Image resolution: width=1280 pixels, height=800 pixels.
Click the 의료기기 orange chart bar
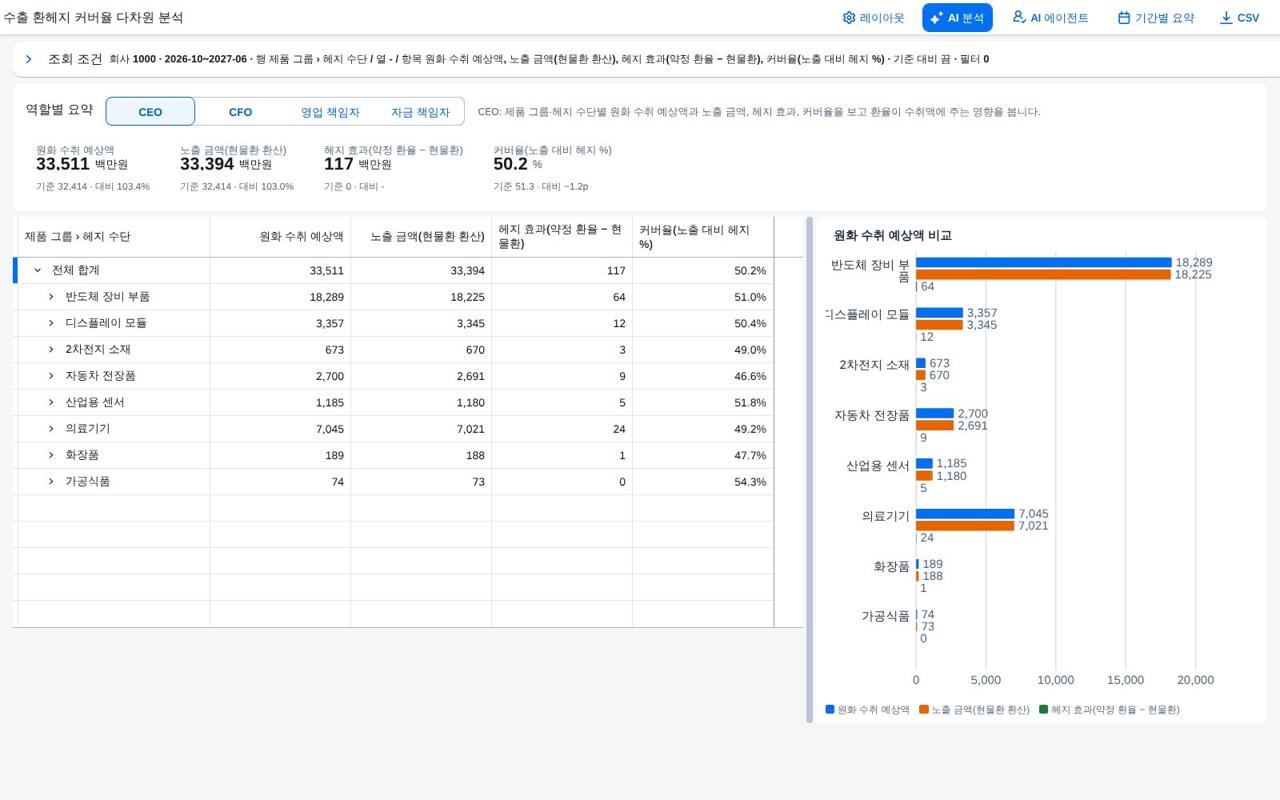pos(965,526)
